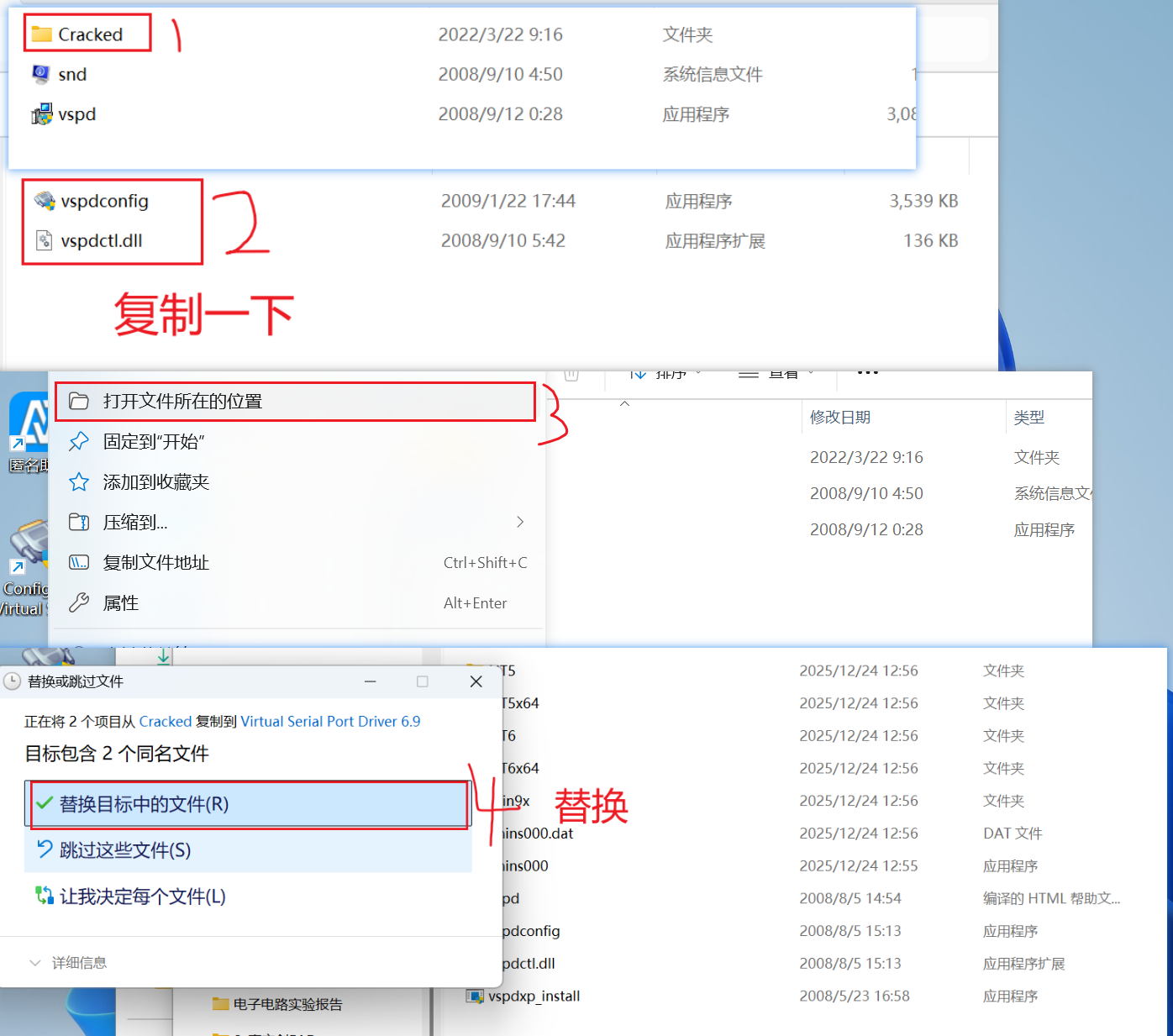Expand the 压缩到... submenu arrow
The height and width of the screenshot is (1036, 1173).
click(x=520, y=522)
